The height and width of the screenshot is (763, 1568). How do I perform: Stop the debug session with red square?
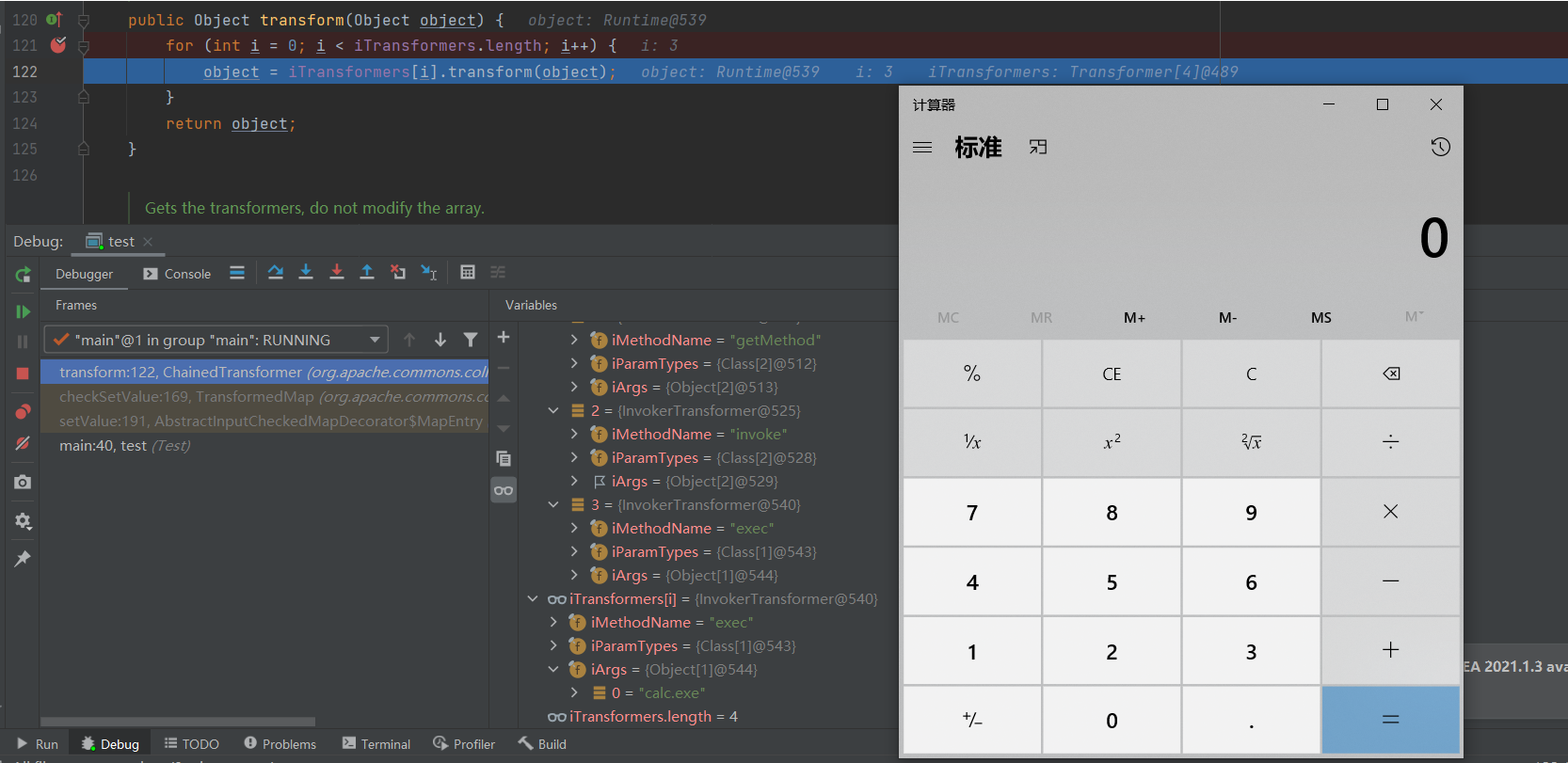[x=23, y=374]
